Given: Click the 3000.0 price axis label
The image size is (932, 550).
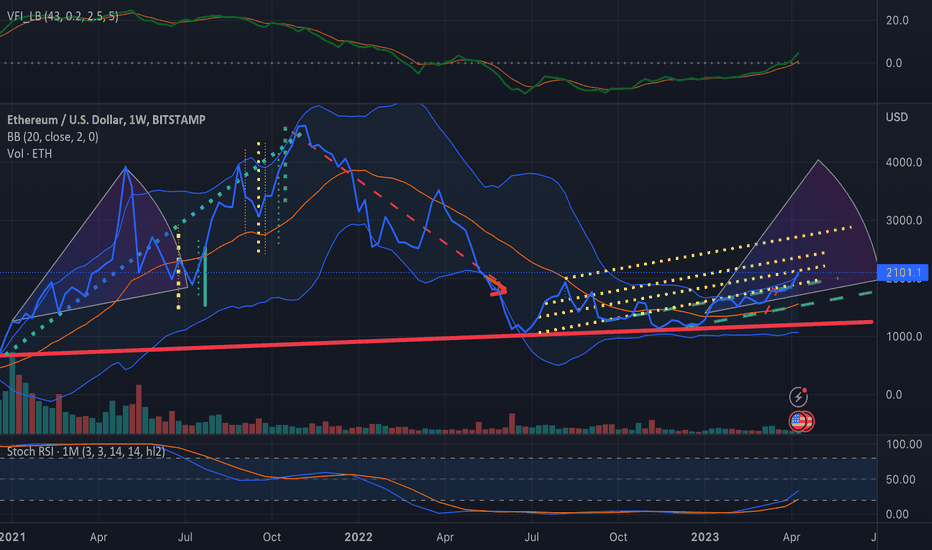Looking at the screenshot, I should [903, 221].
